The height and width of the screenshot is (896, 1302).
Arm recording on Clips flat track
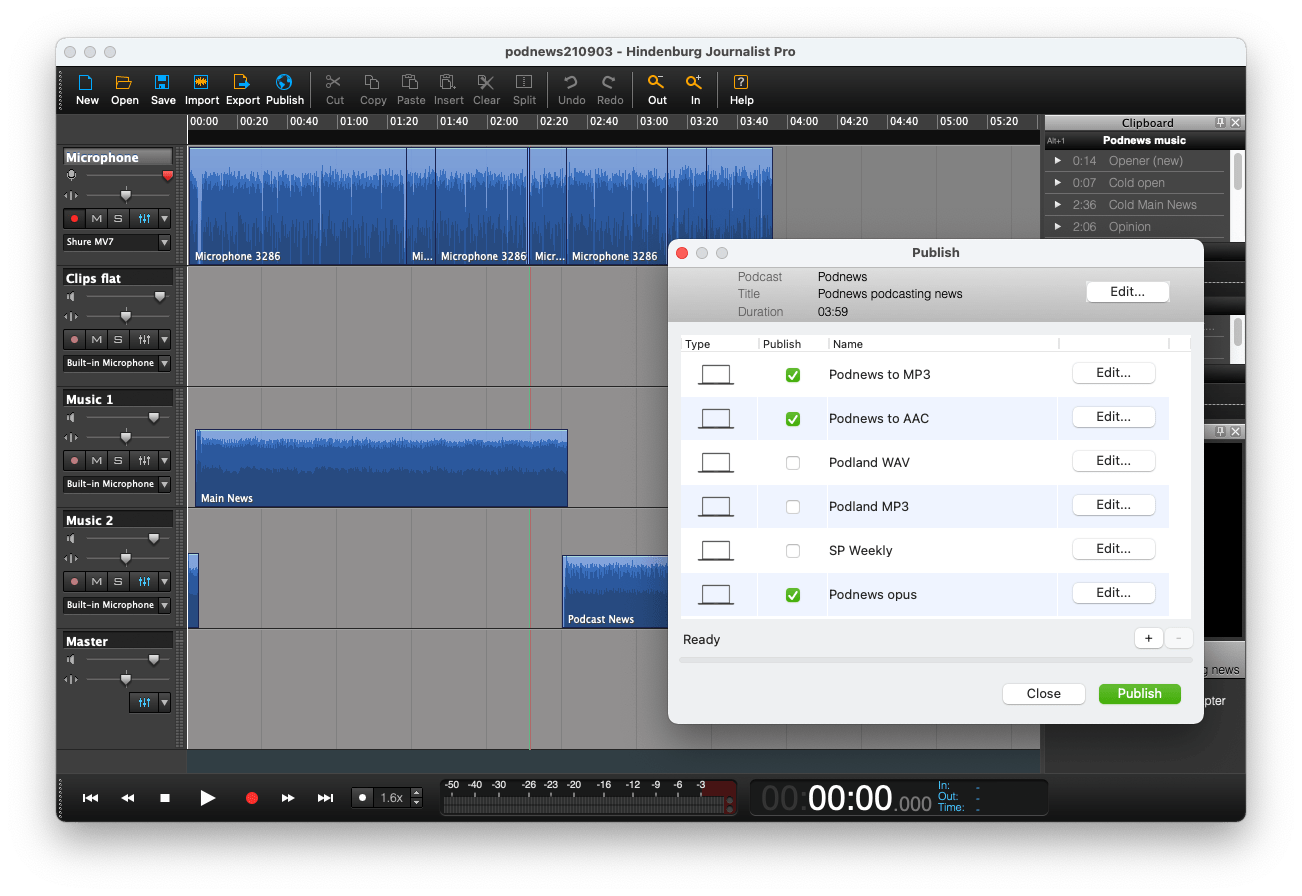[74, 339]
